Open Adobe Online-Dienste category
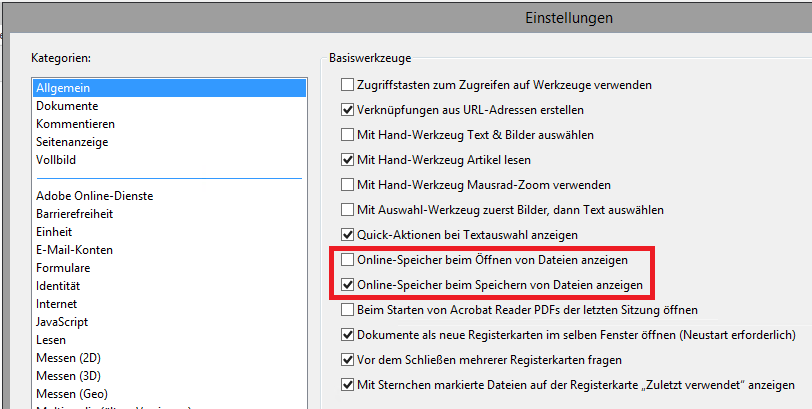Image resolution: width=812 pixels, height=409 pixels. (x=94, y=196)
